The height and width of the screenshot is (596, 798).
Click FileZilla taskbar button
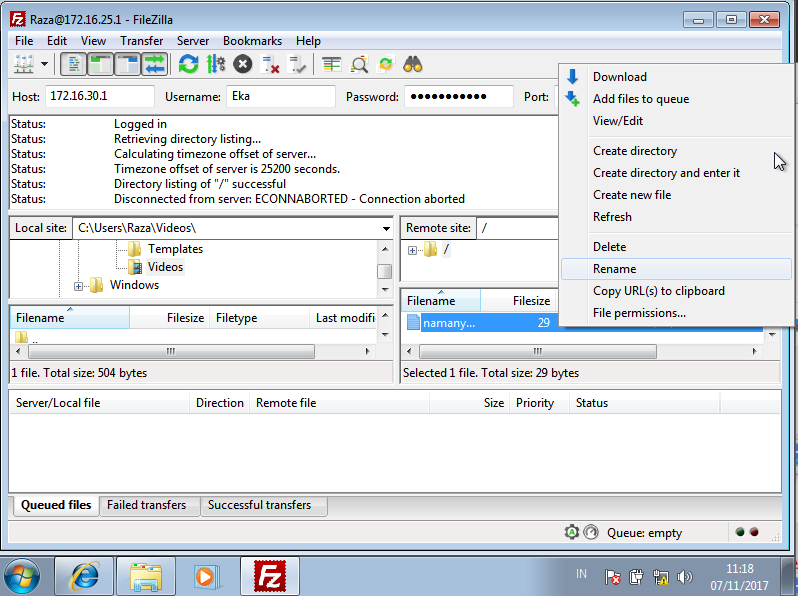[x=270, y=577]
